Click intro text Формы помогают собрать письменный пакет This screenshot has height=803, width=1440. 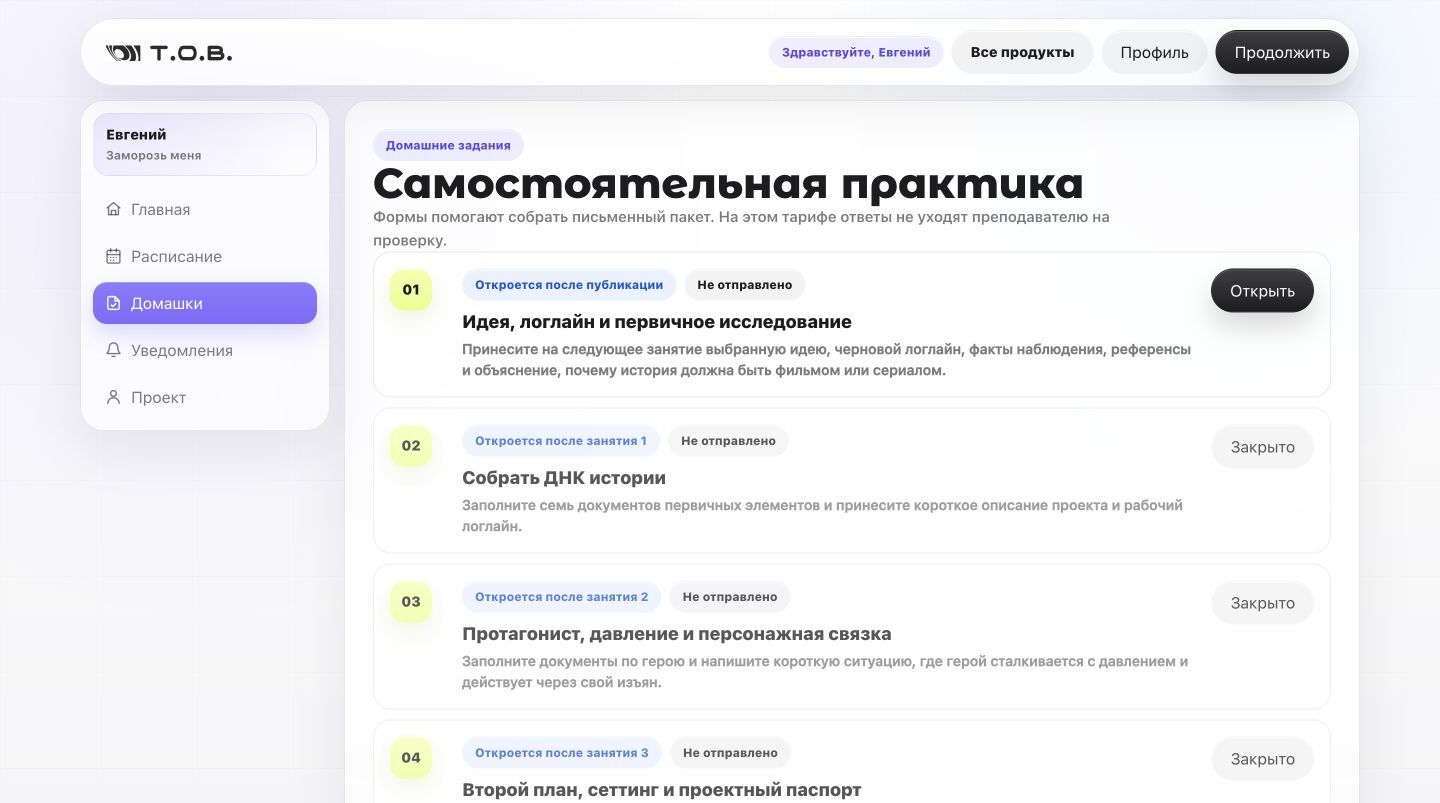click(x=741, y=229)
